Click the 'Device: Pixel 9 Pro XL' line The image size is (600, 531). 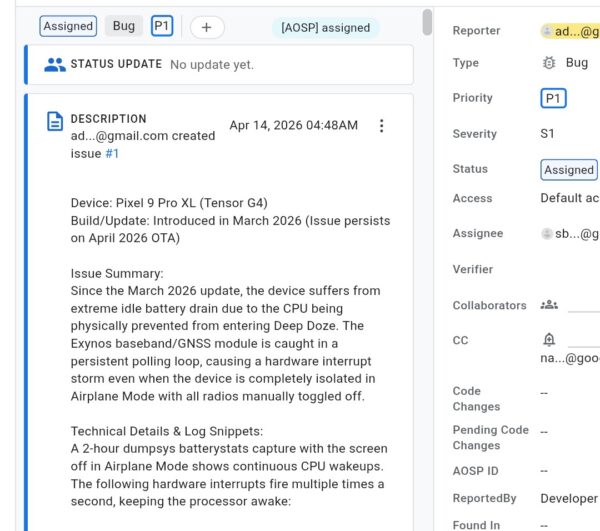pyautogui.click(x=169, y=203)
